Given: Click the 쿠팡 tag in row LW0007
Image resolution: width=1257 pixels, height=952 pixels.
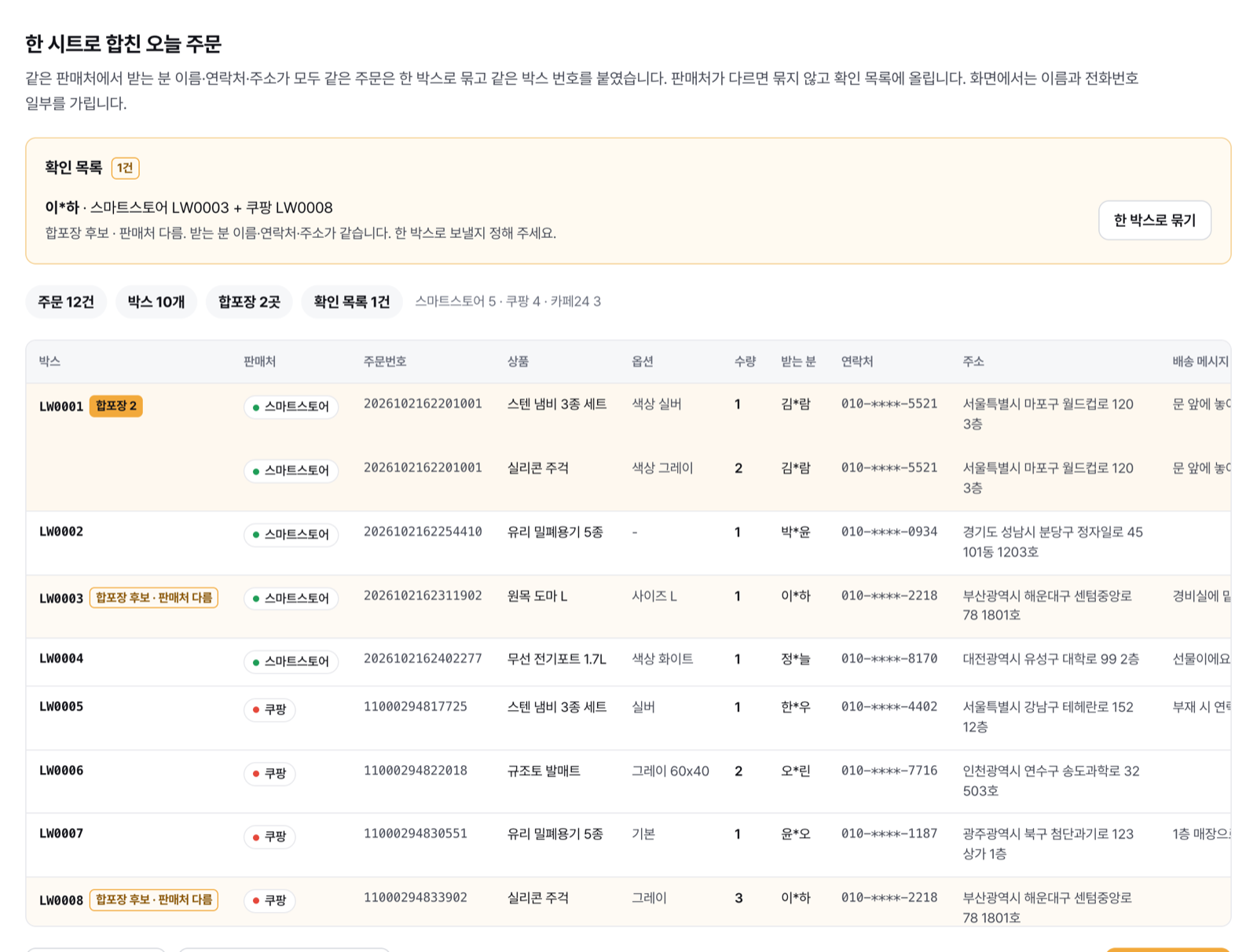Looking at the screenshot, I should point(269,837).
